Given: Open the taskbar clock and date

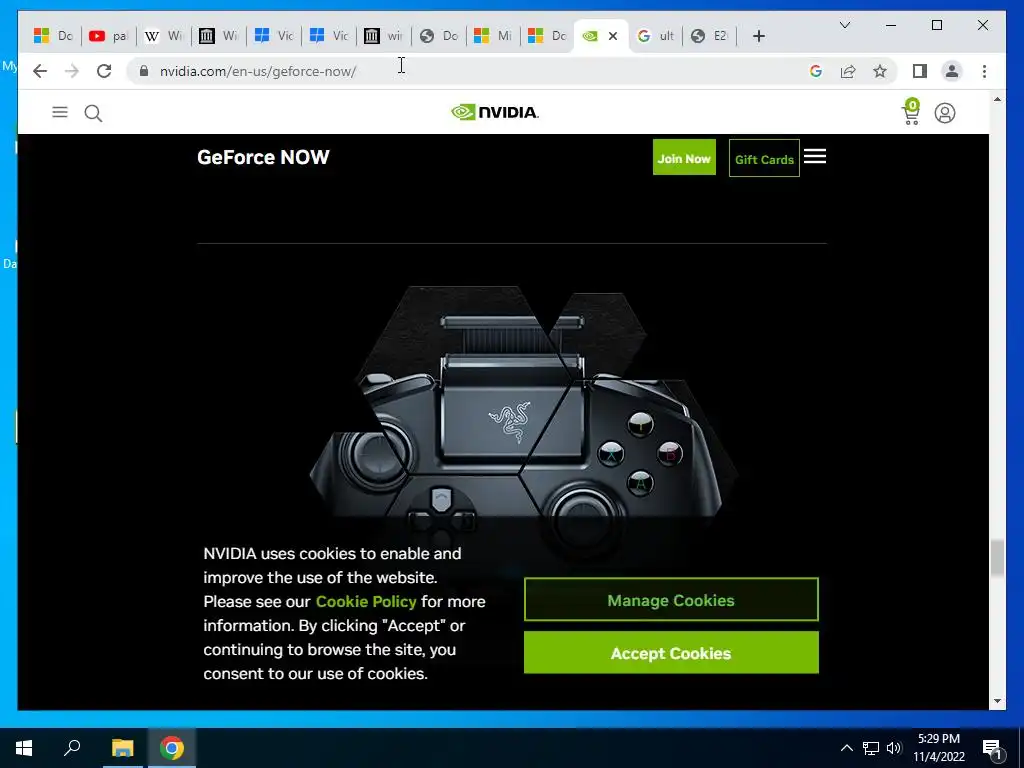Looking at the screenshot, I should pyautogui.click(x=939, y=748).
